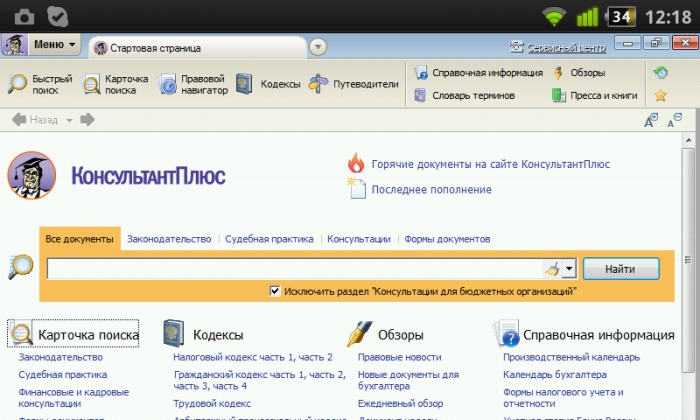700x420 pixels.
Task: Click the forward navigation arrow
Action: click(87, 120)
